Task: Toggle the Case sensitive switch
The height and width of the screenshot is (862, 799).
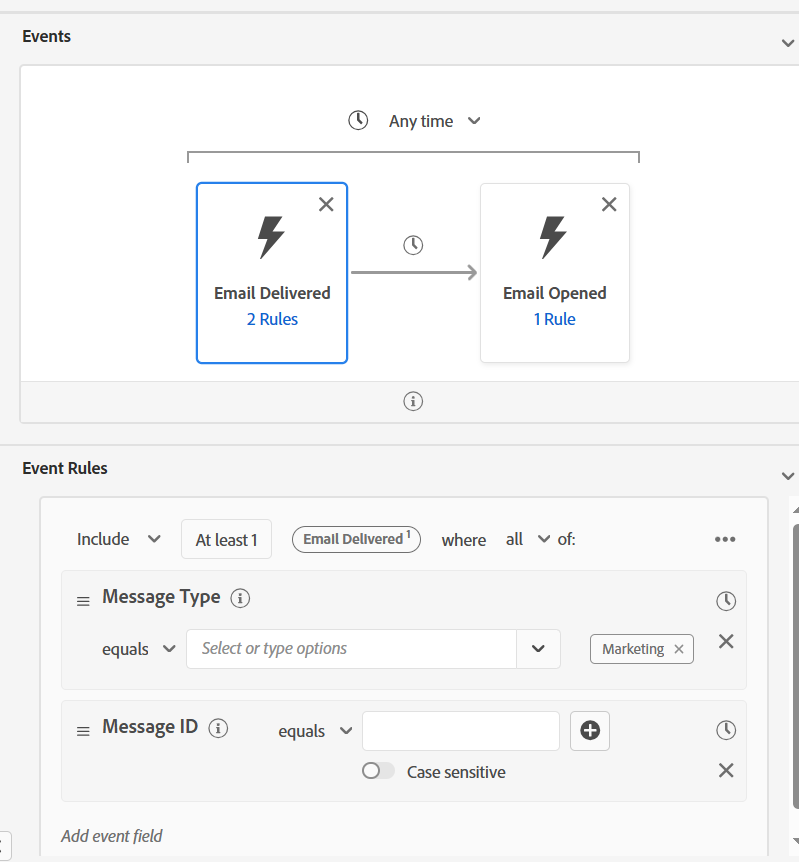Action: click(x=378, y=772)
